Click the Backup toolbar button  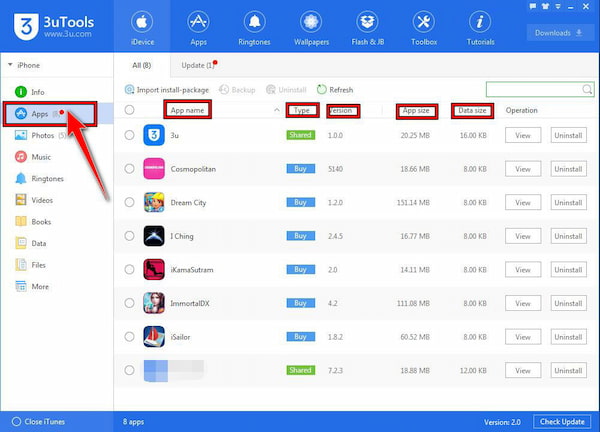point(237,90)
